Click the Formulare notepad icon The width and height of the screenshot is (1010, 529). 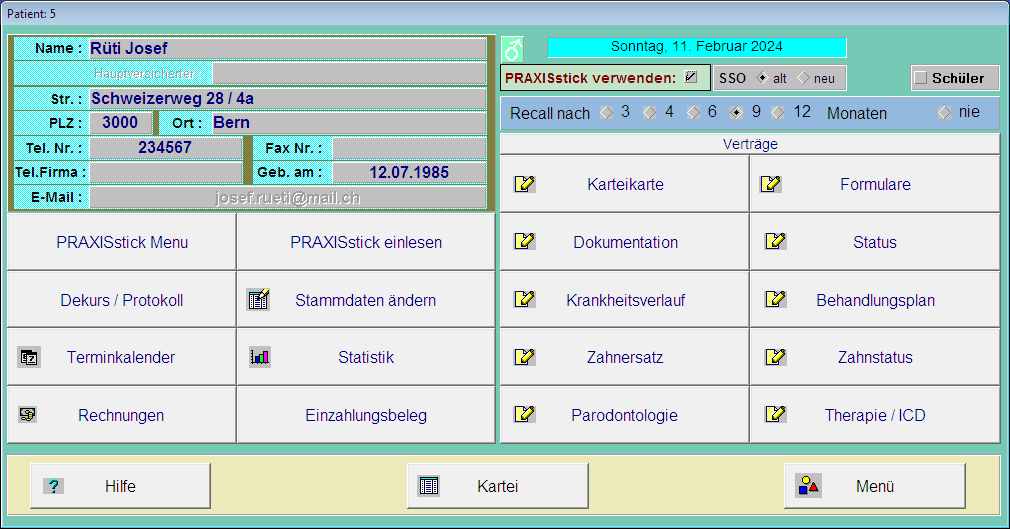tap(770, 184)
